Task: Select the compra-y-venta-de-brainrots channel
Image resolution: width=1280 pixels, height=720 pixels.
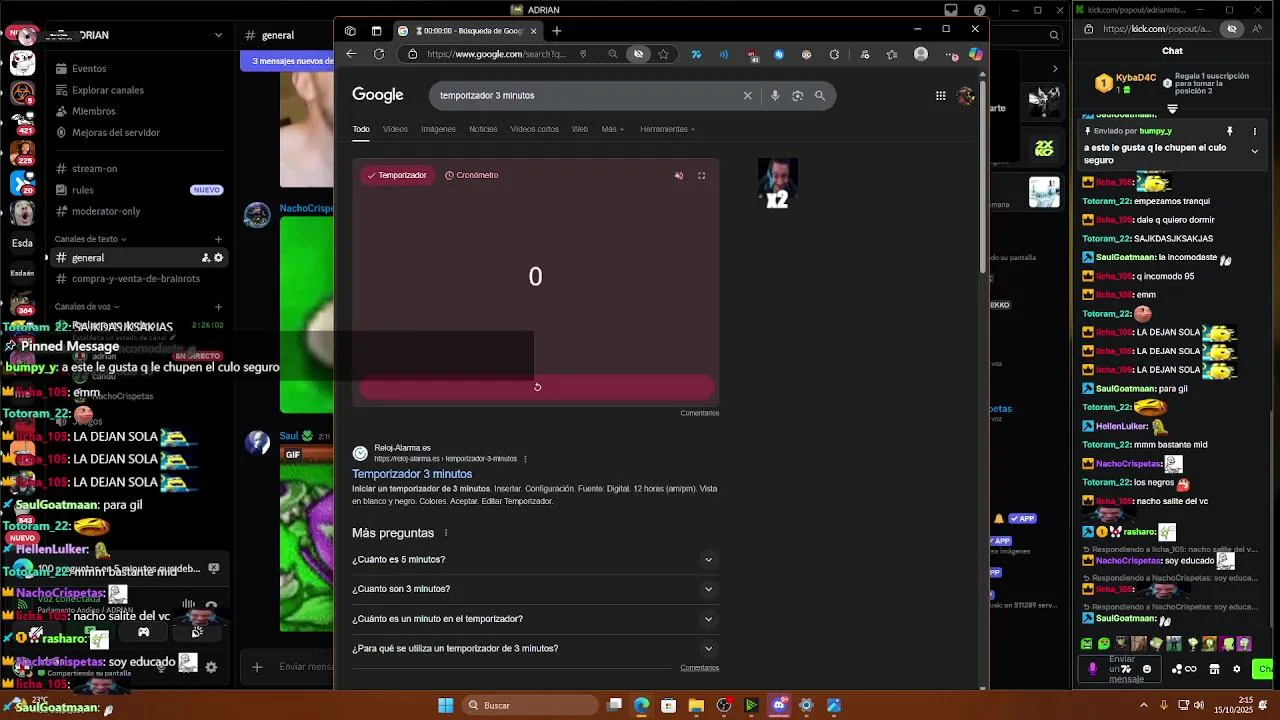Action: 137,279
